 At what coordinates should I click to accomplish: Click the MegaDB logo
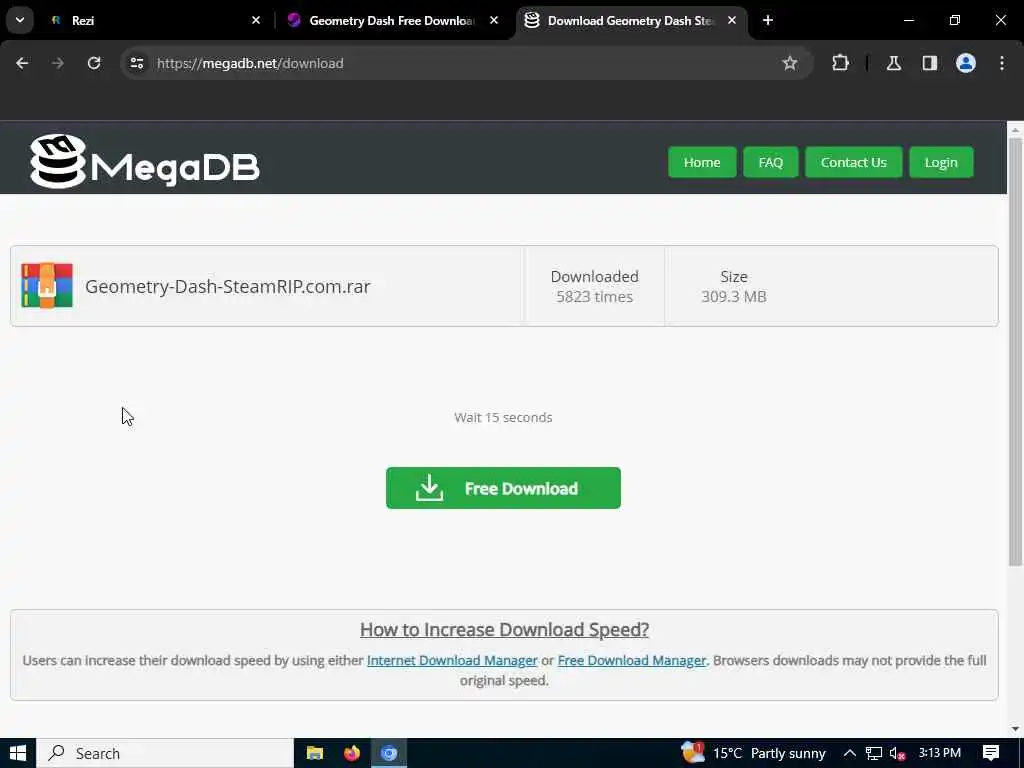tap(145, 161)
